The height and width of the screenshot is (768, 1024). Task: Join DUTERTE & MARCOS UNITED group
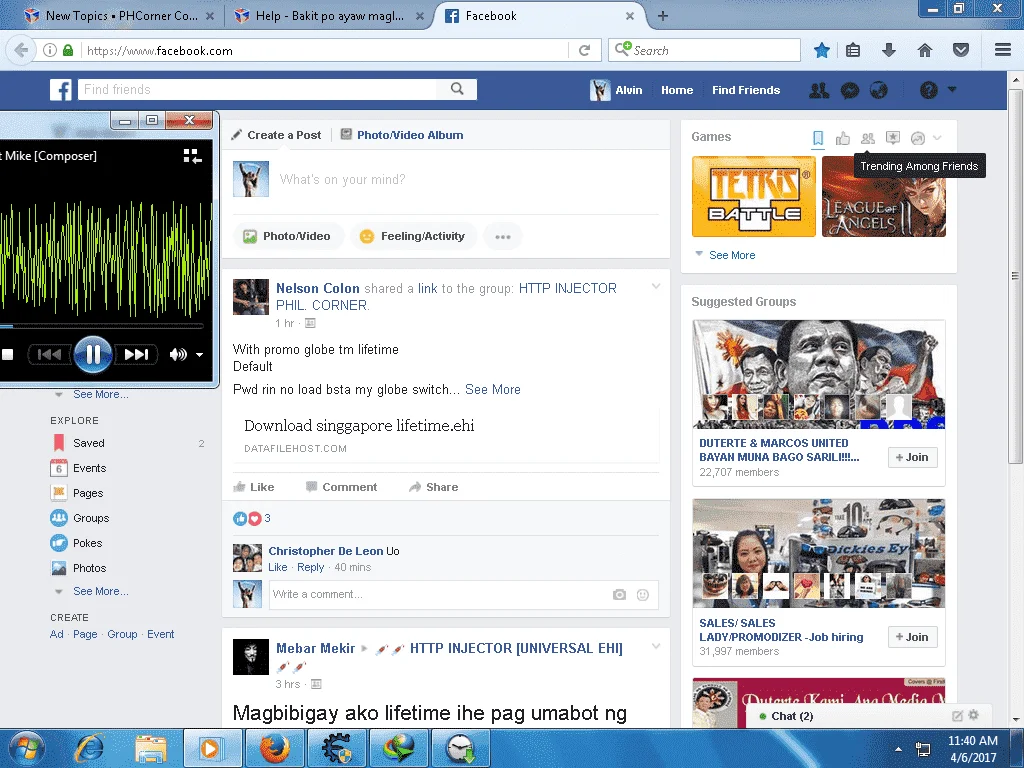pyautogui.click(x=912, y=457)
